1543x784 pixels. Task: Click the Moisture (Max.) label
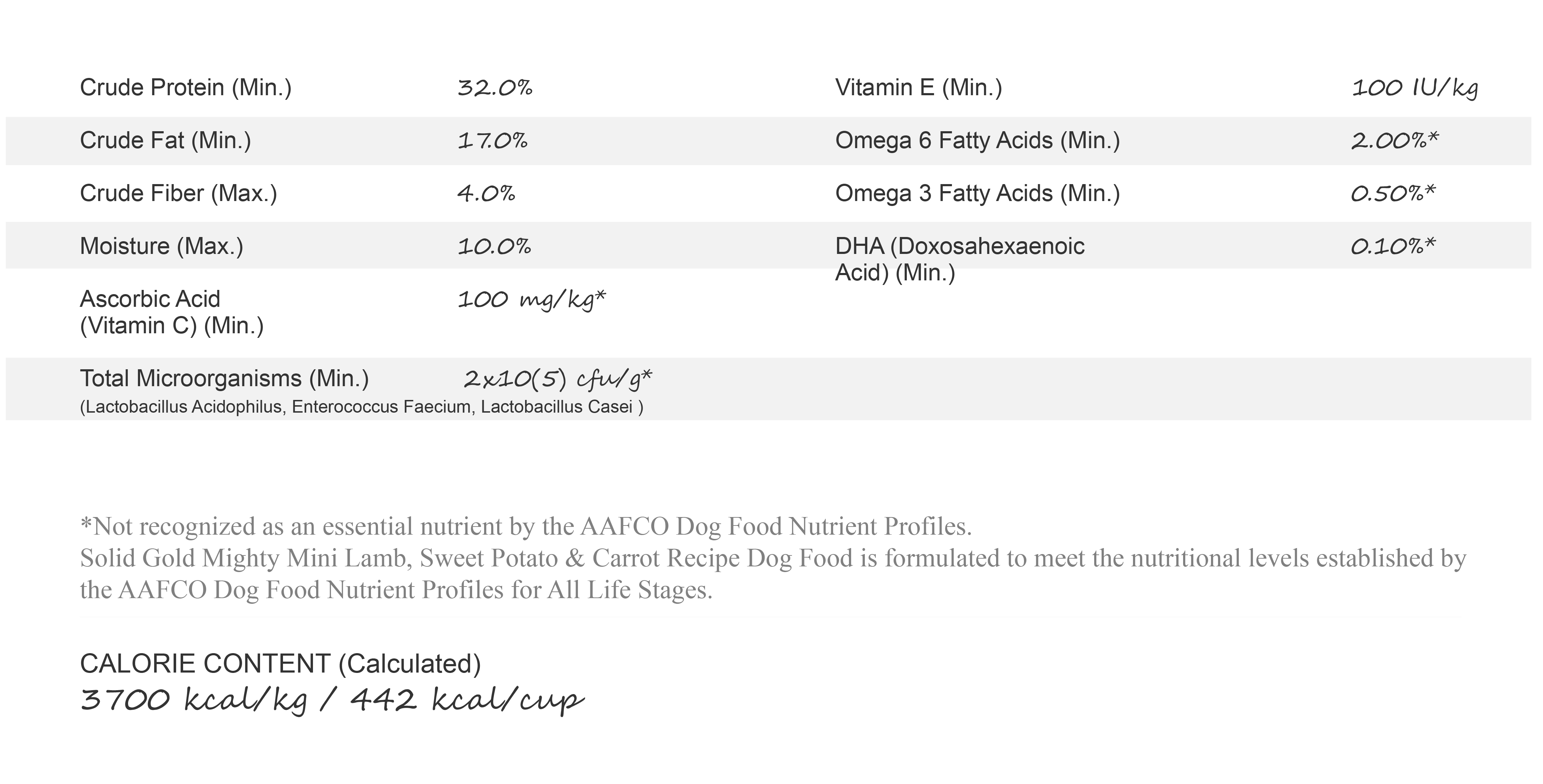point(162,246)
